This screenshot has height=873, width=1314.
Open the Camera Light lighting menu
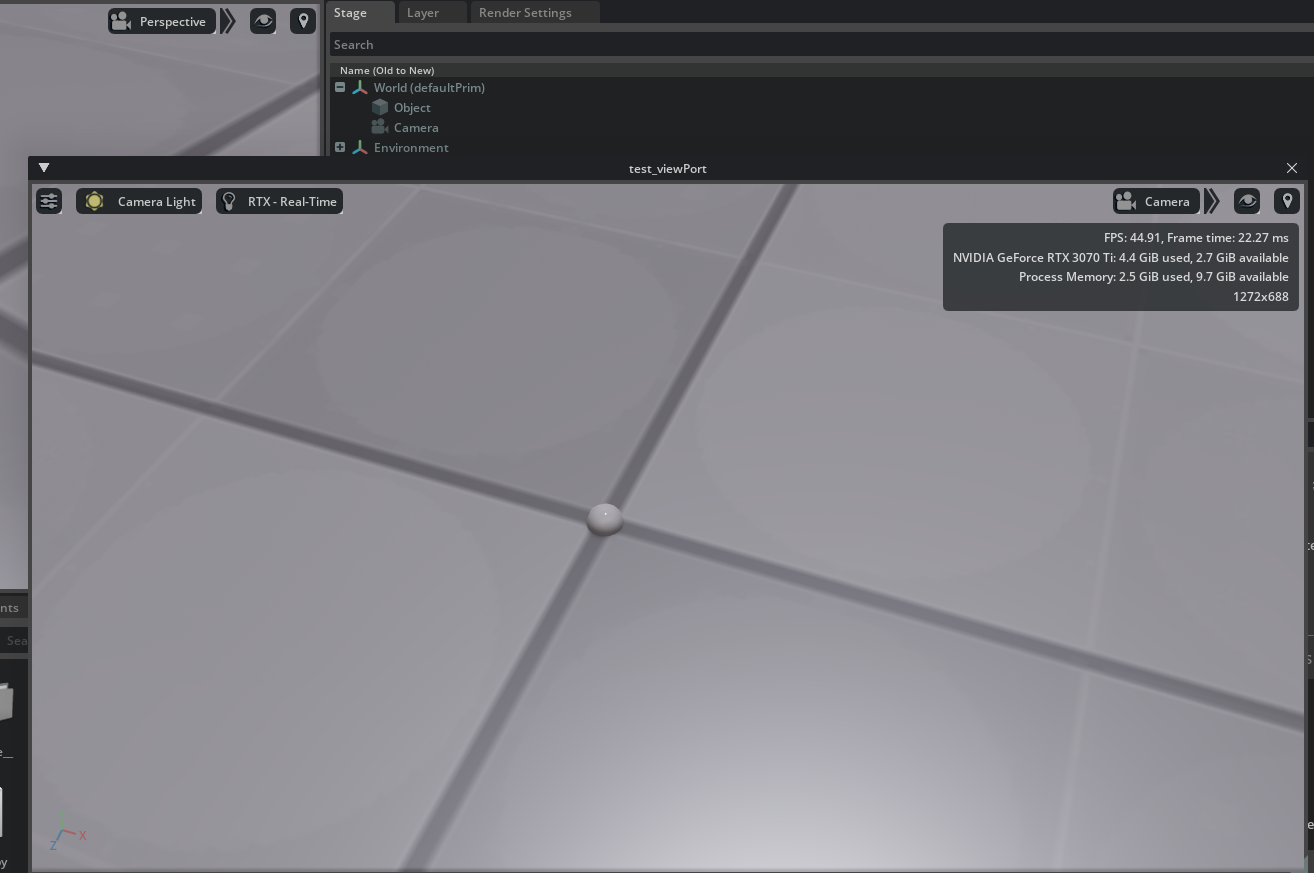(x=139, y=201)
